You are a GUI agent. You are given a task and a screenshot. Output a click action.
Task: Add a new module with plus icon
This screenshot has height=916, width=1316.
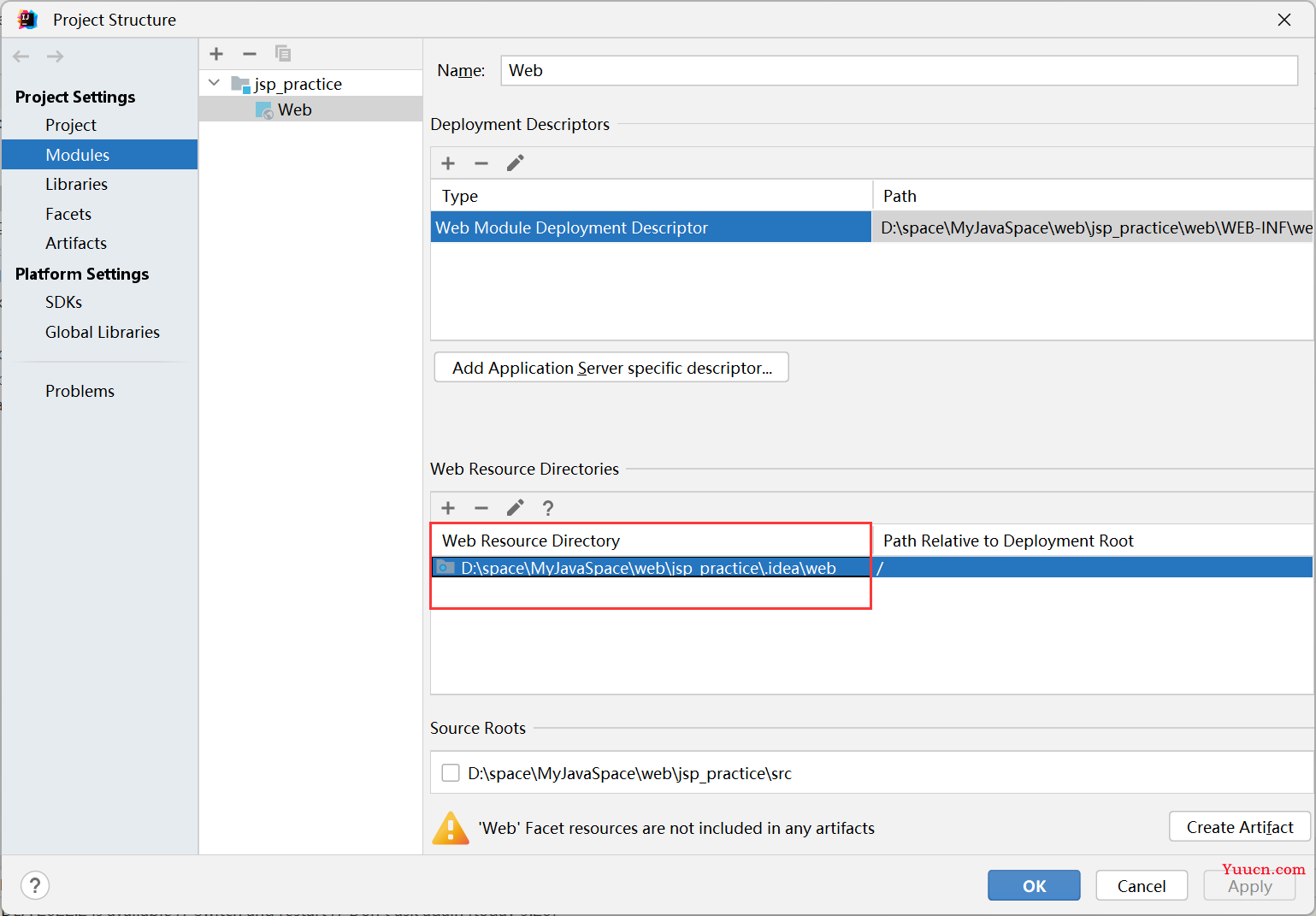[x=216, y=54]
